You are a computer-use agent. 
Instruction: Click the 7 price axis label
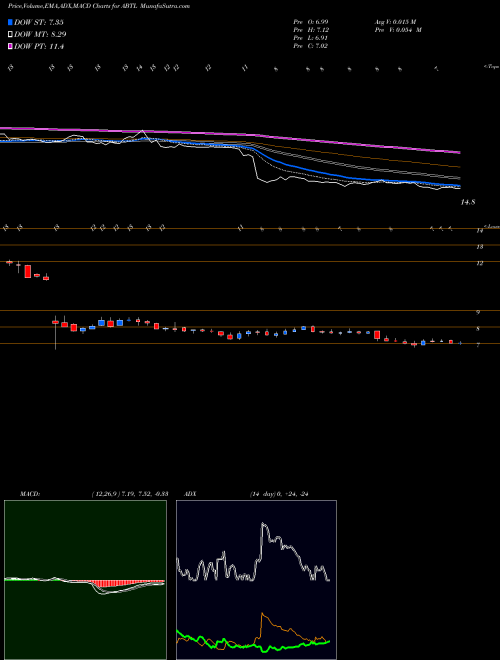478,345
